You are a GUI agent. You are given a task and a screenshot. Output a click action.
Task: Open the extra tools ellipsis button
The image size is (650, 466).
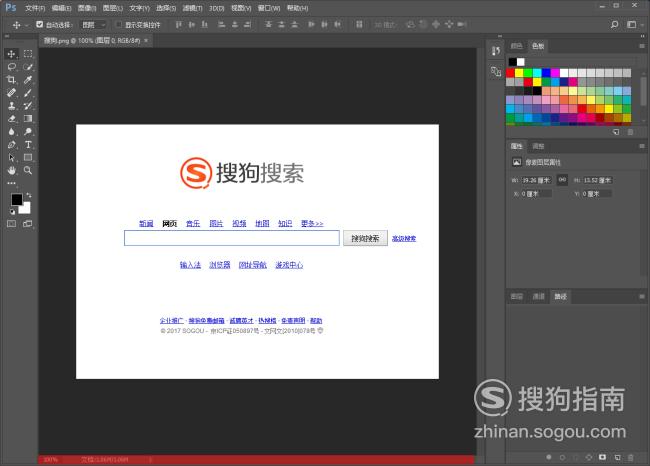(11, 183)
